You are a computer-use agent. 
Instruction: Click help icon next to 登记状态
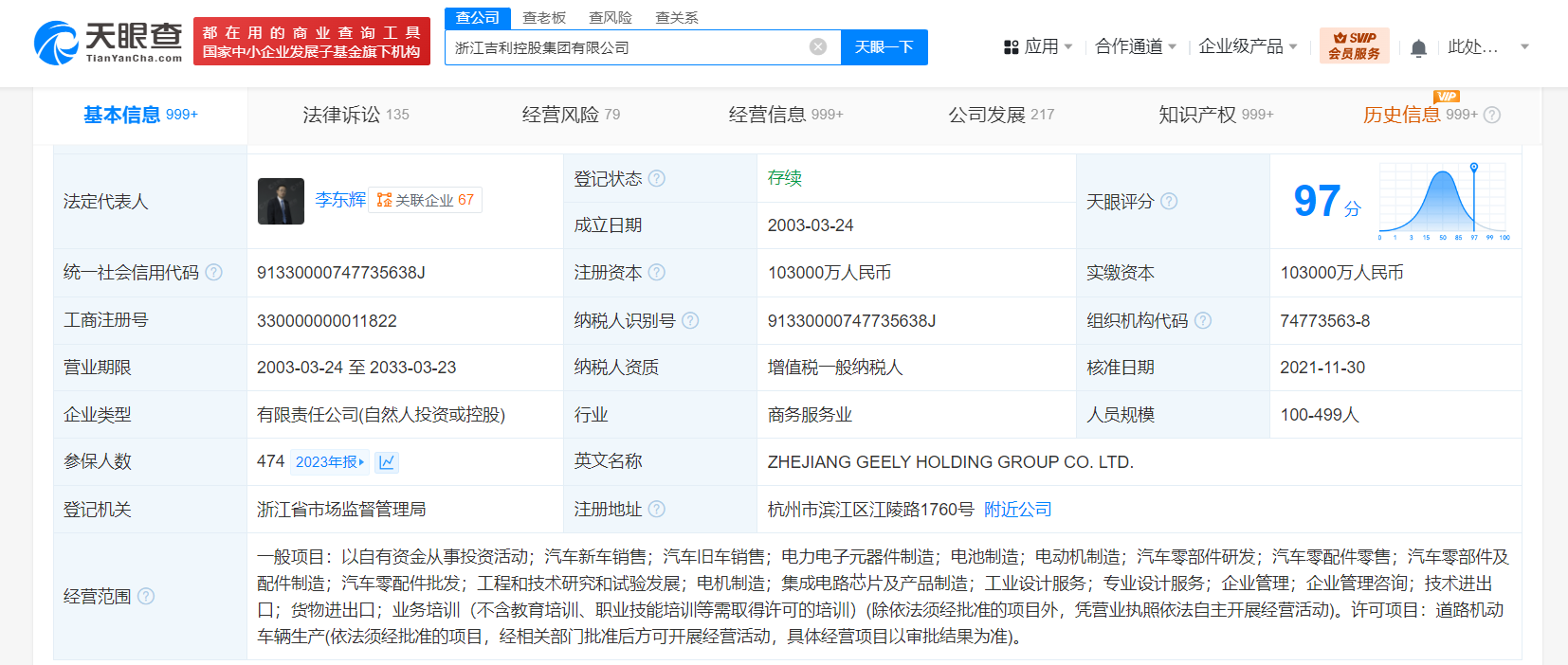pos(657,178)
